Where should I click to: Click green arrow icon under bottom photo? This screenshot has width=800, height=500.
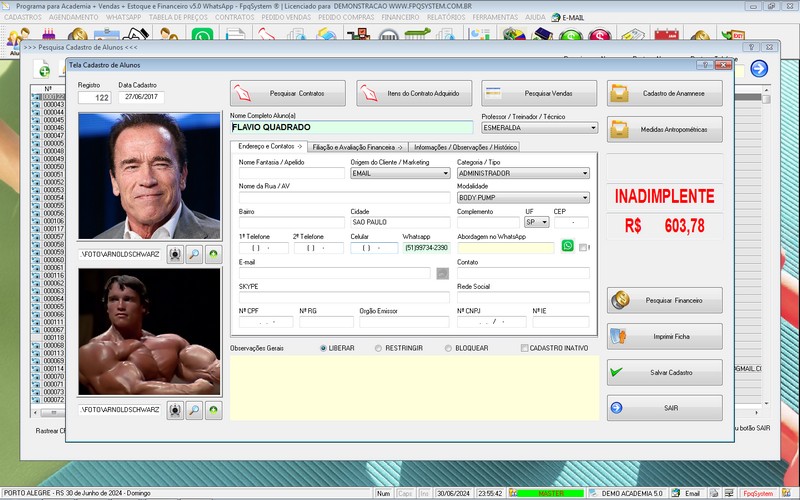click(213, 409)
